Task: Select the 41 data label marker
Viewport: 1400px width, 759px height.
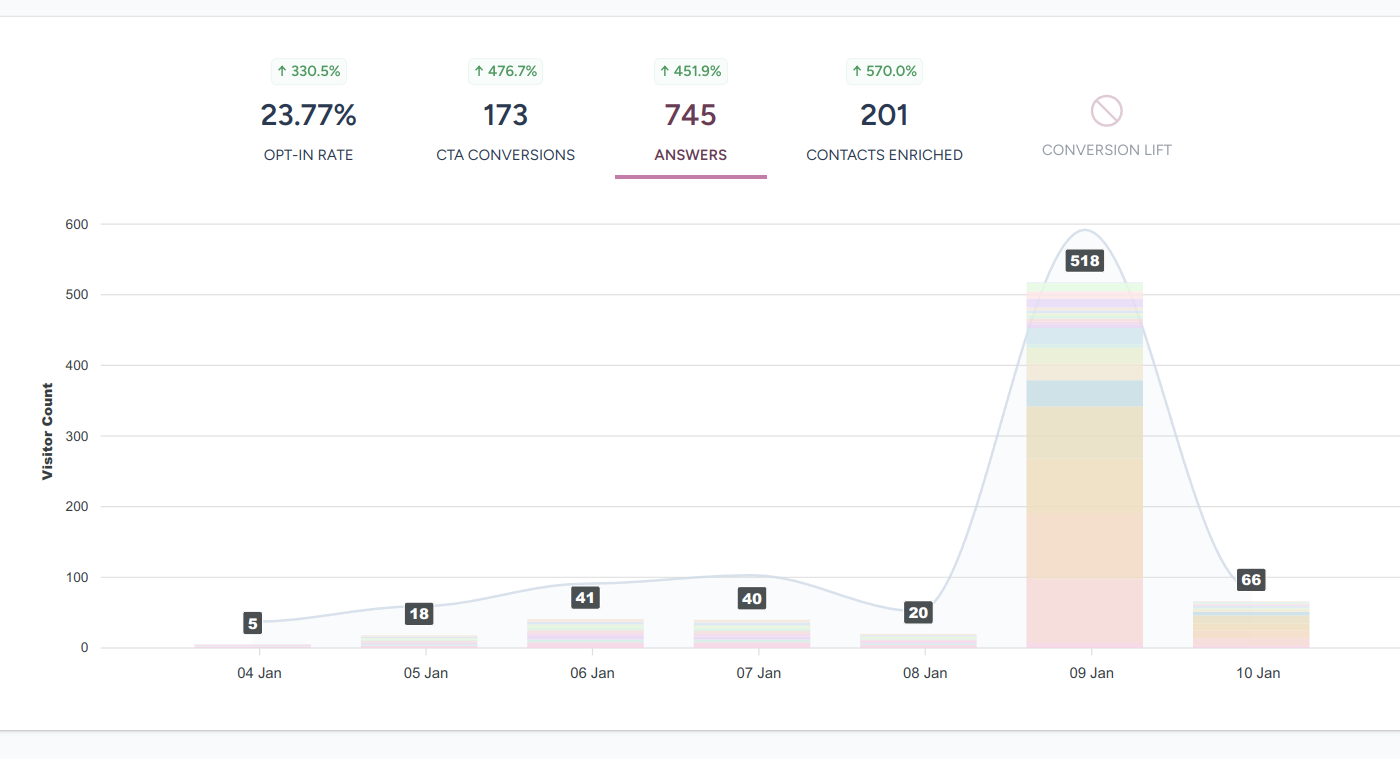Action: (585, 598)
